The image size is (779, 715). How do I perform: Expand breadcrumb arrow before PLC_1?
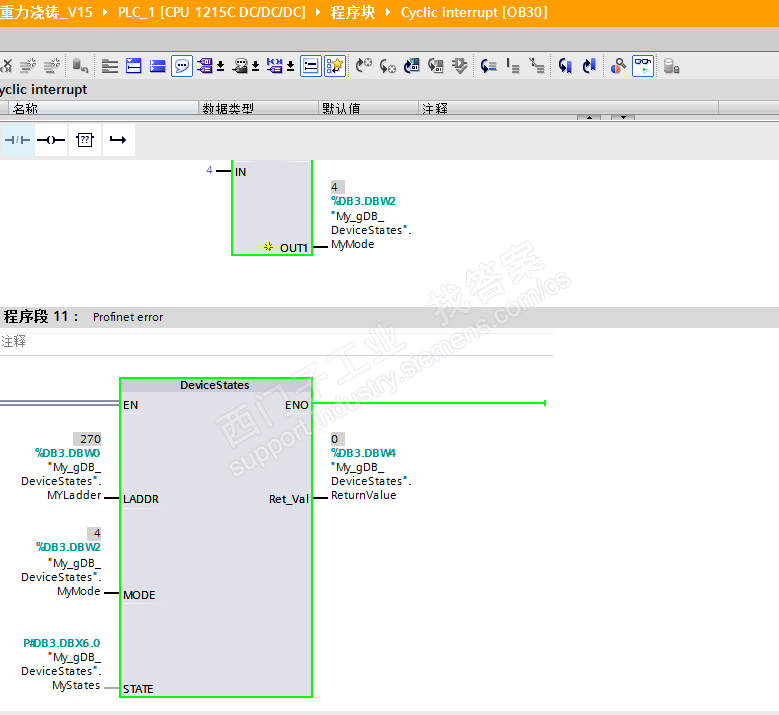click(x=105, y=12)
